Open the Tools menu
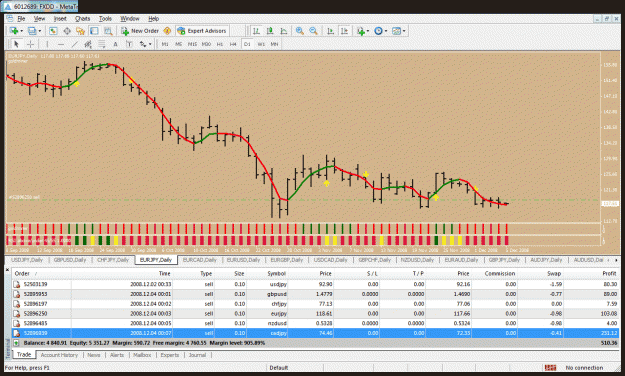Screen dimensions: 625x376 pyautogui.click(x=105, y=19)
